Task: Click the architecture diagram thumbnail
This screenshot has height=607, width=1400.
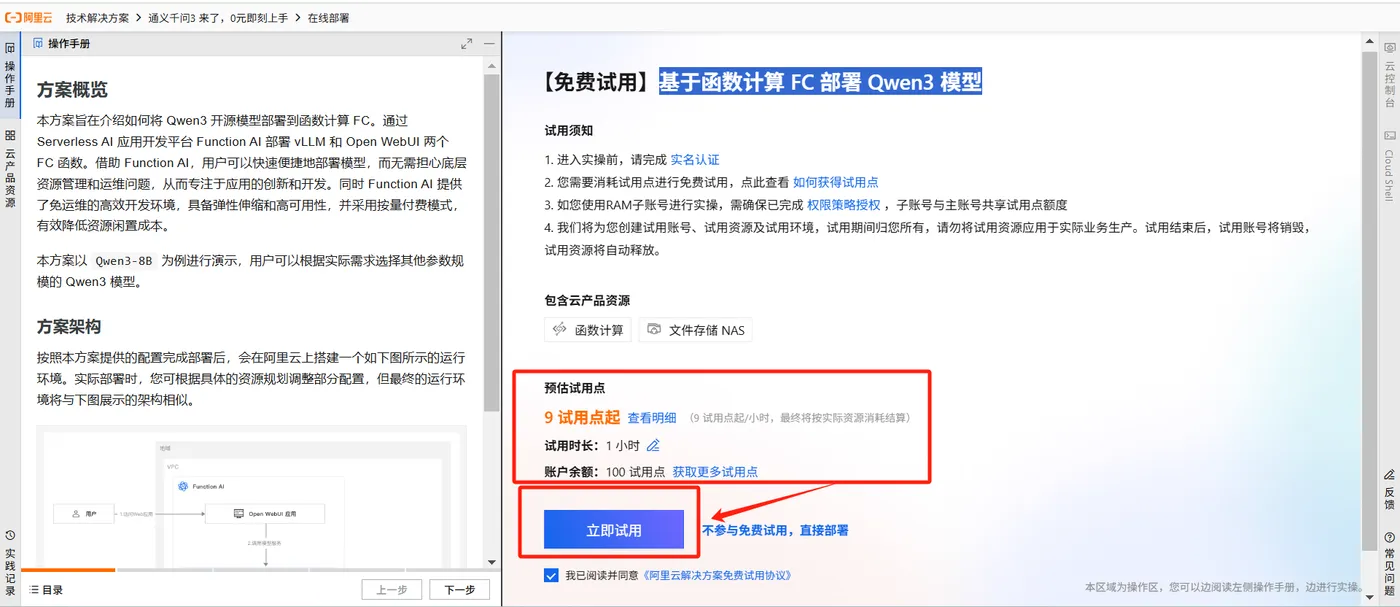Action: (251, 497)
